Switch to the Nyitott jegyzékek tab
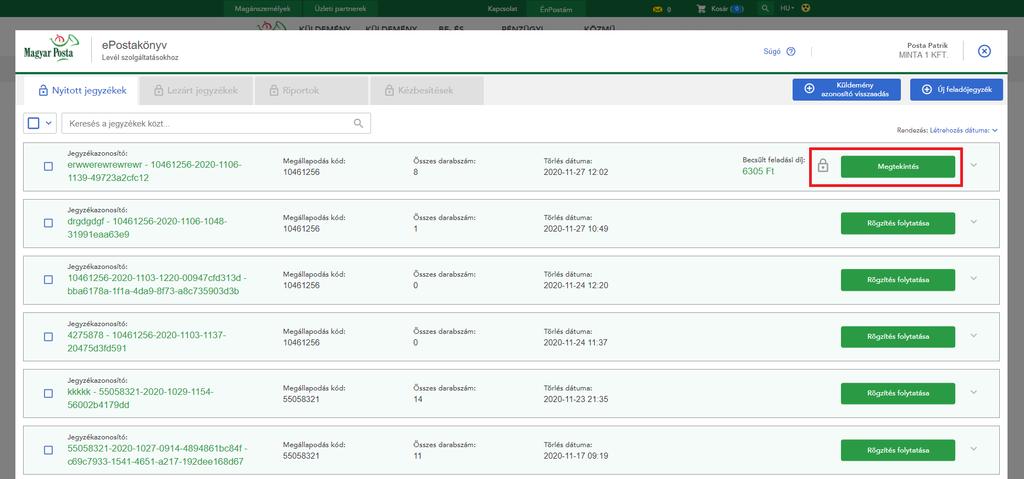The image size is (1024, 479). point(82,91)
